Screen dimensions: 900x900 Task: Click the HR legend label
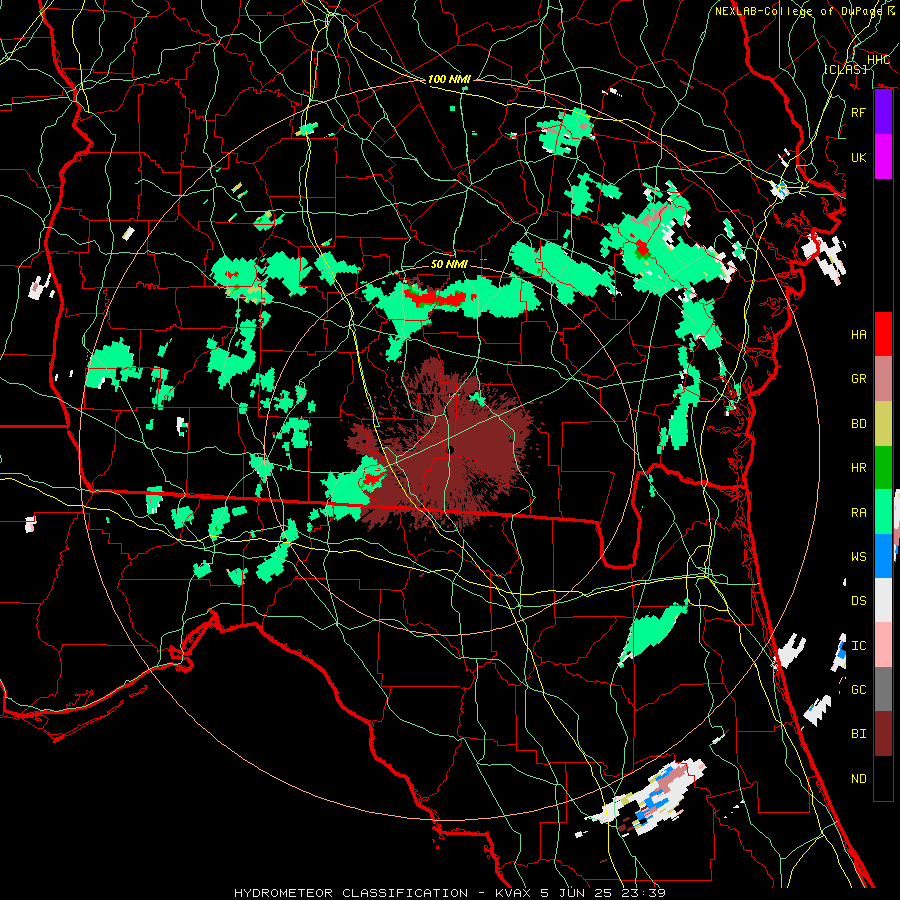pos(859,467)
